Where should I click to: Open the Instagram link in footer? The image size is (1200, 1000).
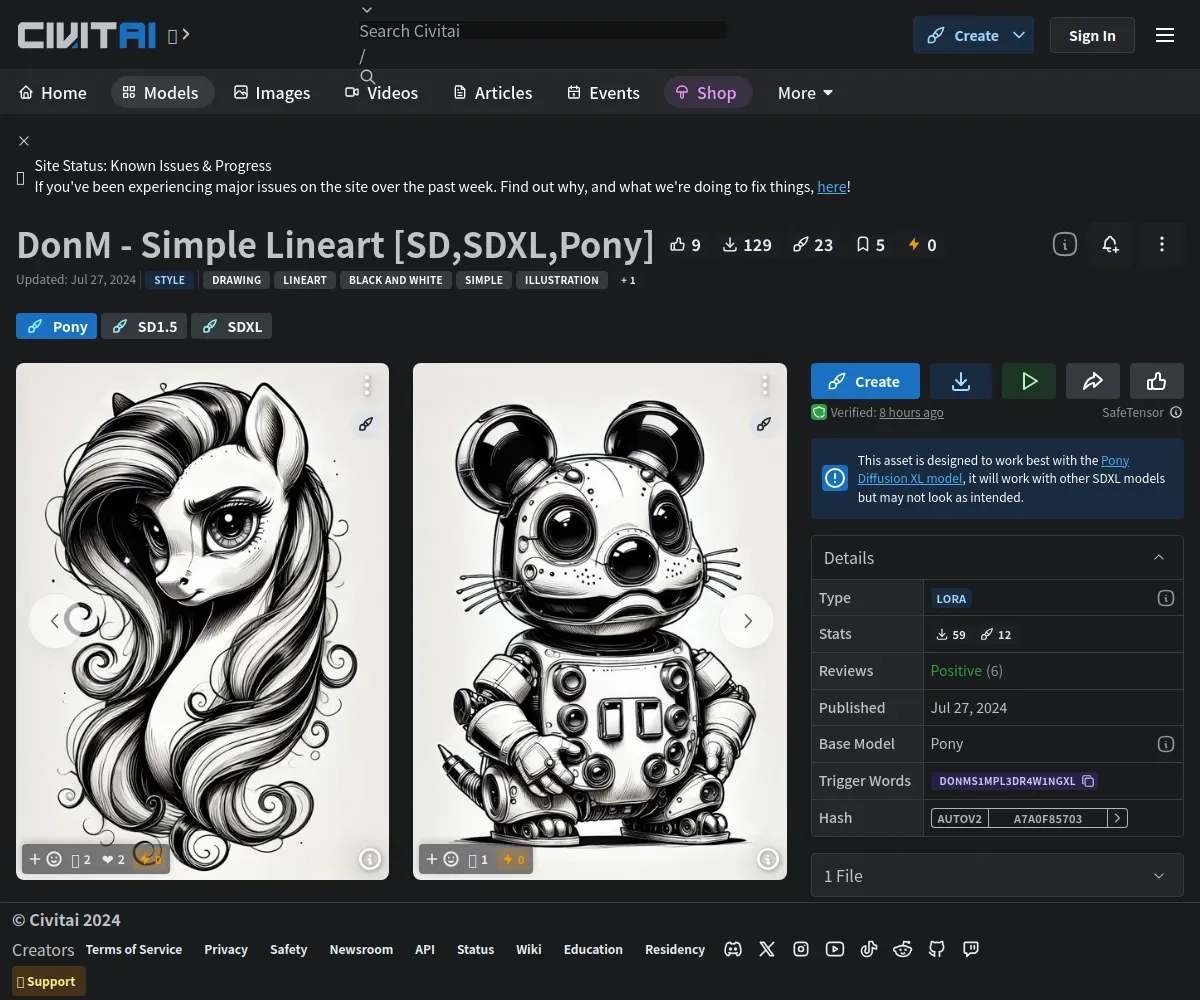(801, 949)
